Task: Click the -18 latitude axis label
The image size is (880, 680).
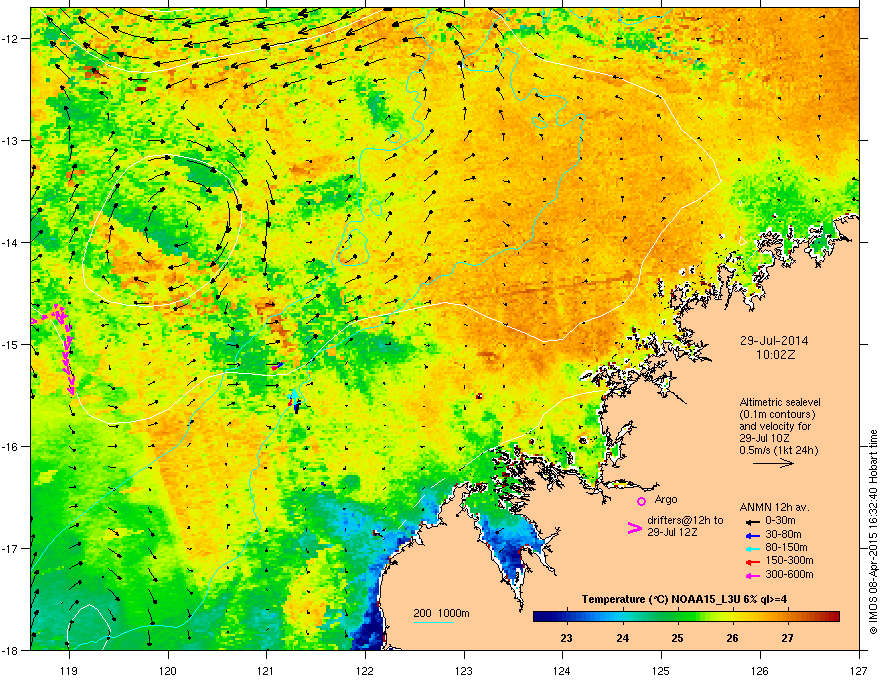Action: (x=11, y=650)
